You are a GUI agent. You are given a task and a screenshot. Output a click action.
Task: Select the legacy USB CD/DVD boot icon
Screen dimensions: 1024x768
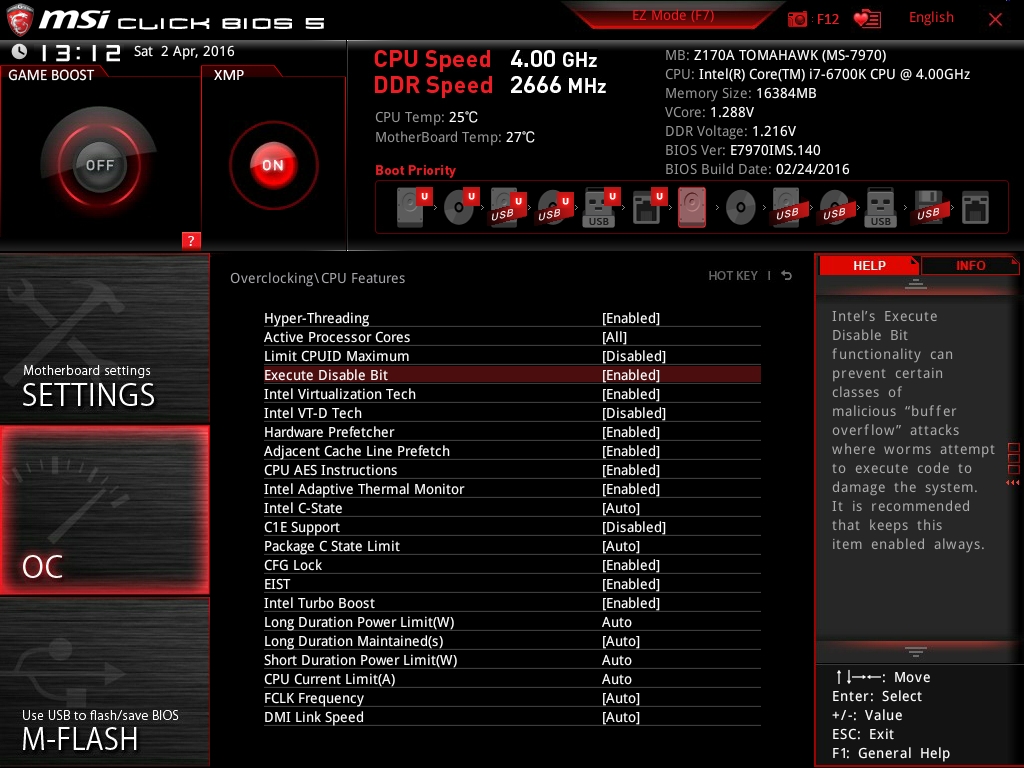point(835,208)
